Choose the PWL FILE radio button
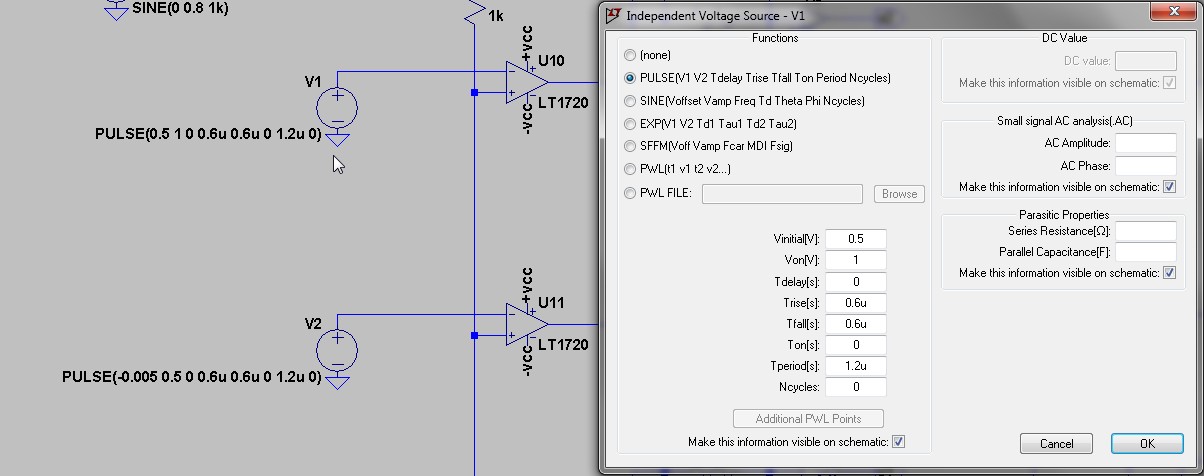The image size is (1204, 476). coord(629,193)
